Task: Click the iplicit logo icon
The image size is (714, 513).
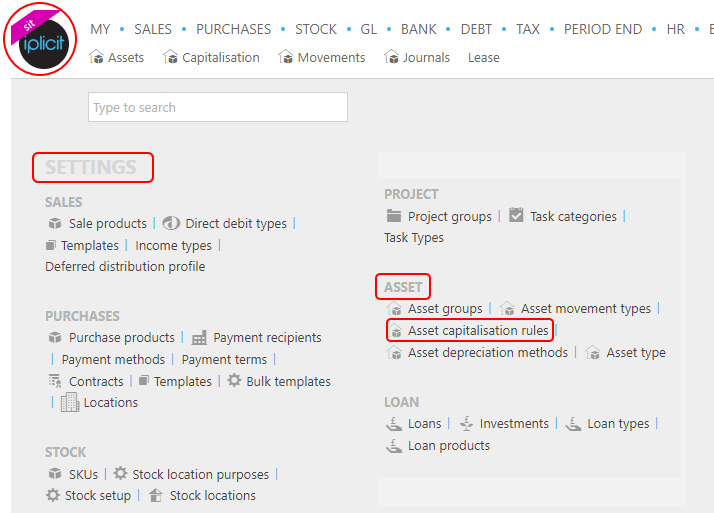Action: (x=40, y=39)
